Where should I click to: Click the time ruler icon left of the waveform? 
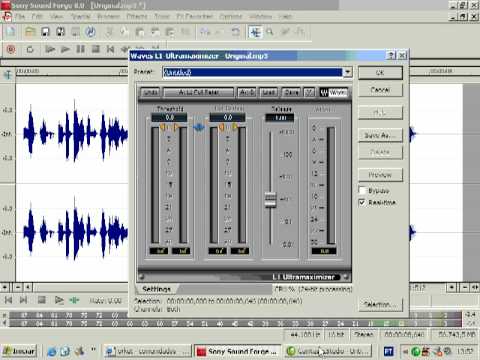(8, 75)
